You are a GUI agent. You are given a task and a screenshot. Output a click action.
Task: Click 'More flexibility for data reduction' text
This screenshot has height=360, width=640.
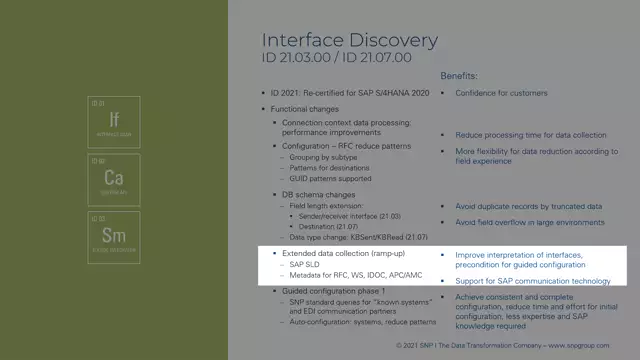point(537,156)
